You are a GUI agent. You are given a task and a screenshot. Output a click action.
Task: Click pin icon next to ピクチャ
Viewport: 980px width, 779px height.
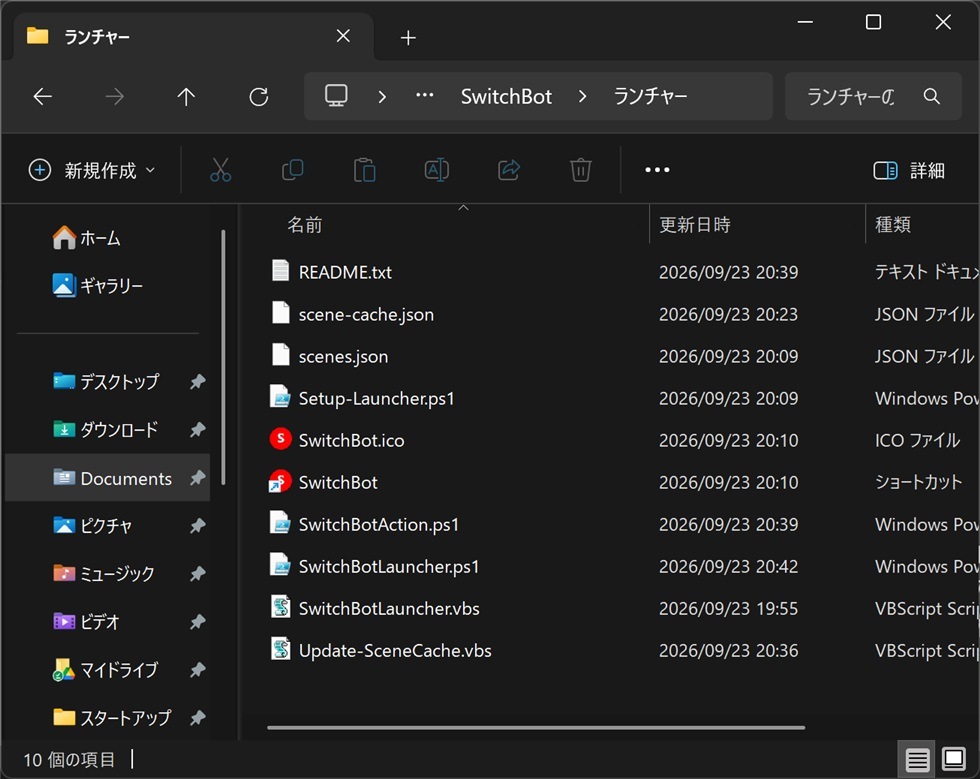pos(198,526)
